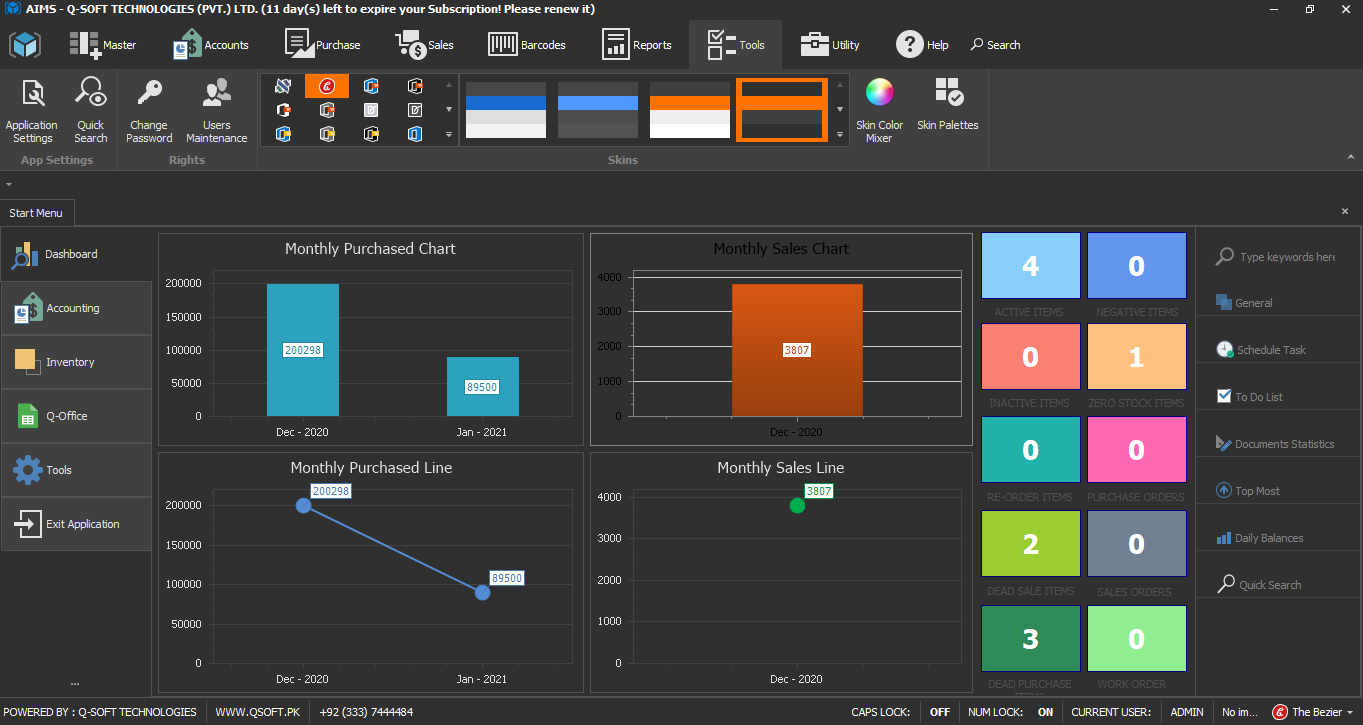Open the Help ribbon tab
The width and height of the screenshot is (1363, 725).
click(x=922, y=45)
